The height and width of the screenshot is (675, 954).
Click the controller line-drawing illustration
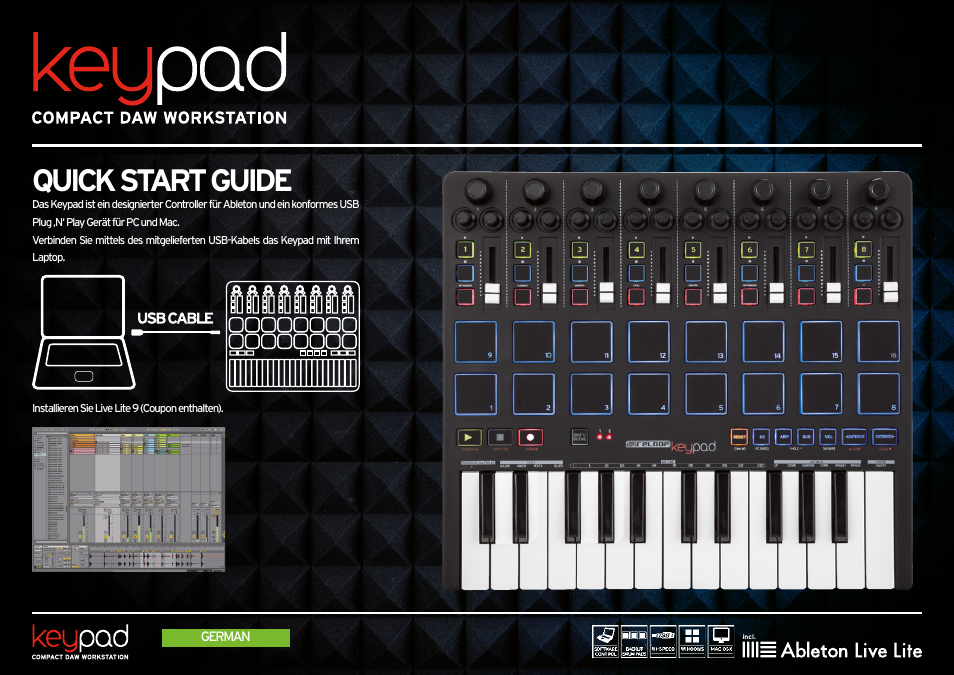click(x=293, y=336)
